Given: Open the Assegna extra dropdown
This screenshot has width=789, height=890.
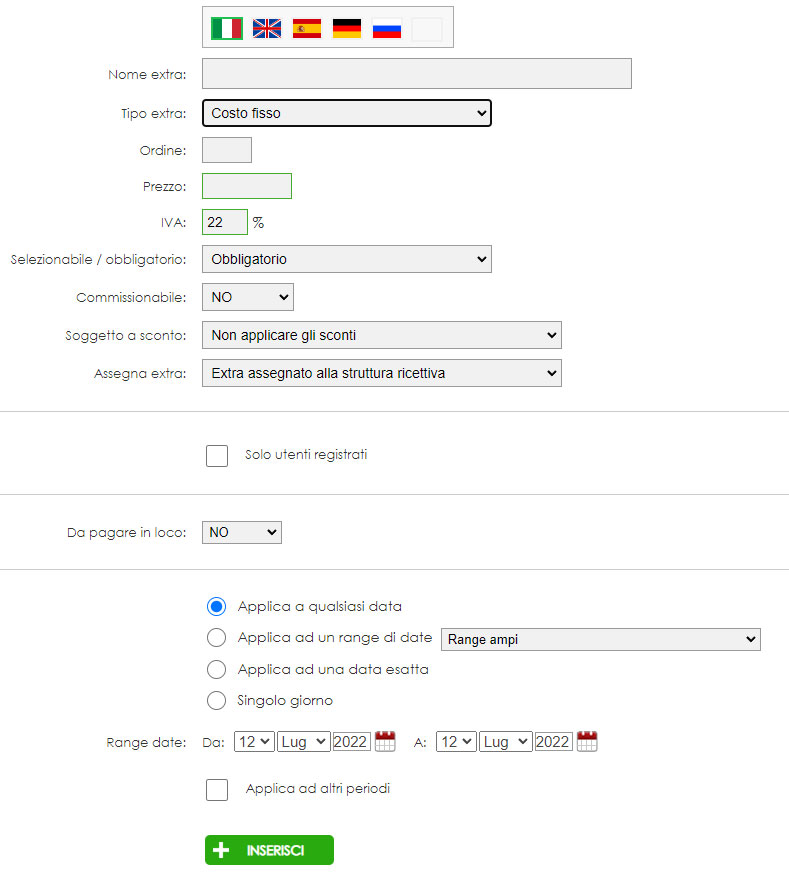Looking at the screenshot, I should click(382, 373).
